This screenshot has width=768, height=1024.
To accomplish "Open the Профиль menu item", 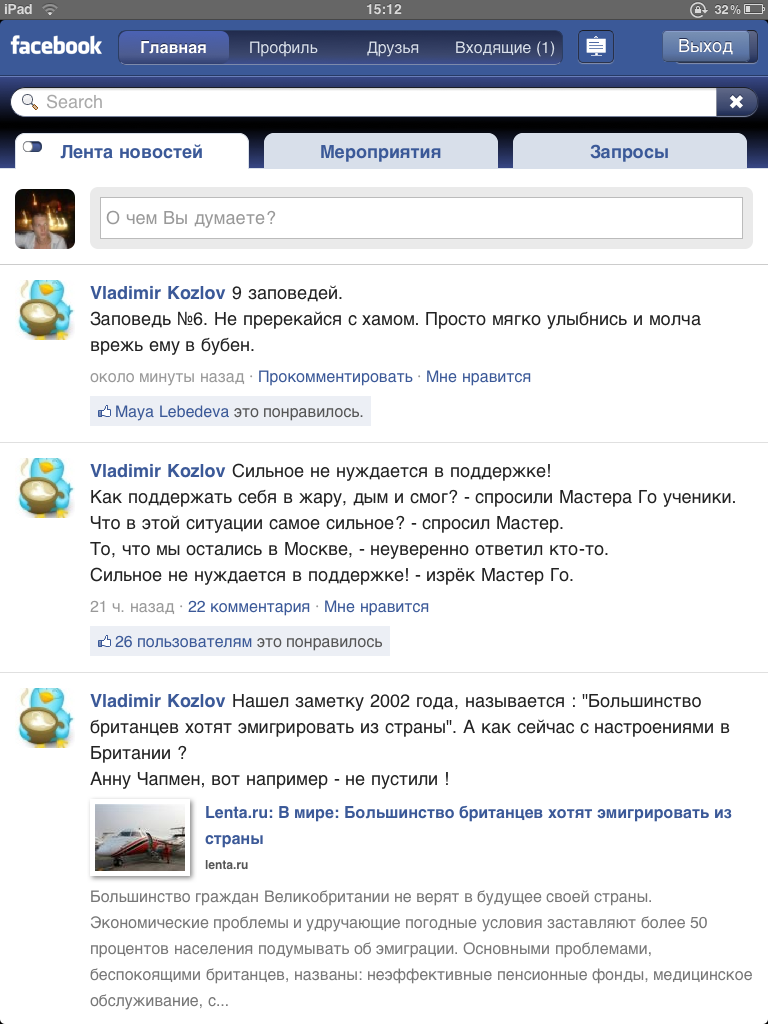I will coord(283,48).
